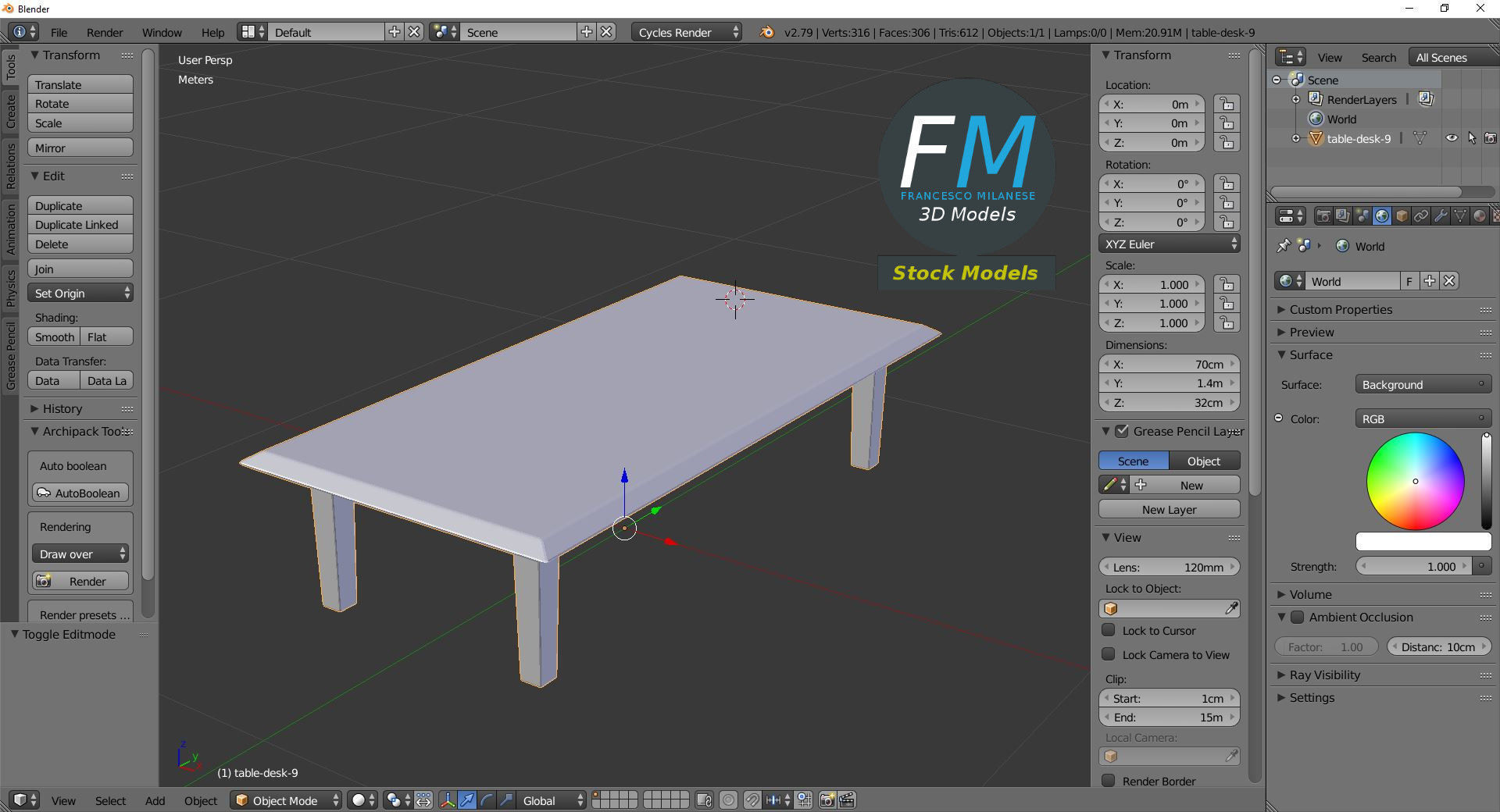The width and height of the screenshot is (1500, 812).
Task: Pin the properties context with pushpin
Action: point(1283,246)
